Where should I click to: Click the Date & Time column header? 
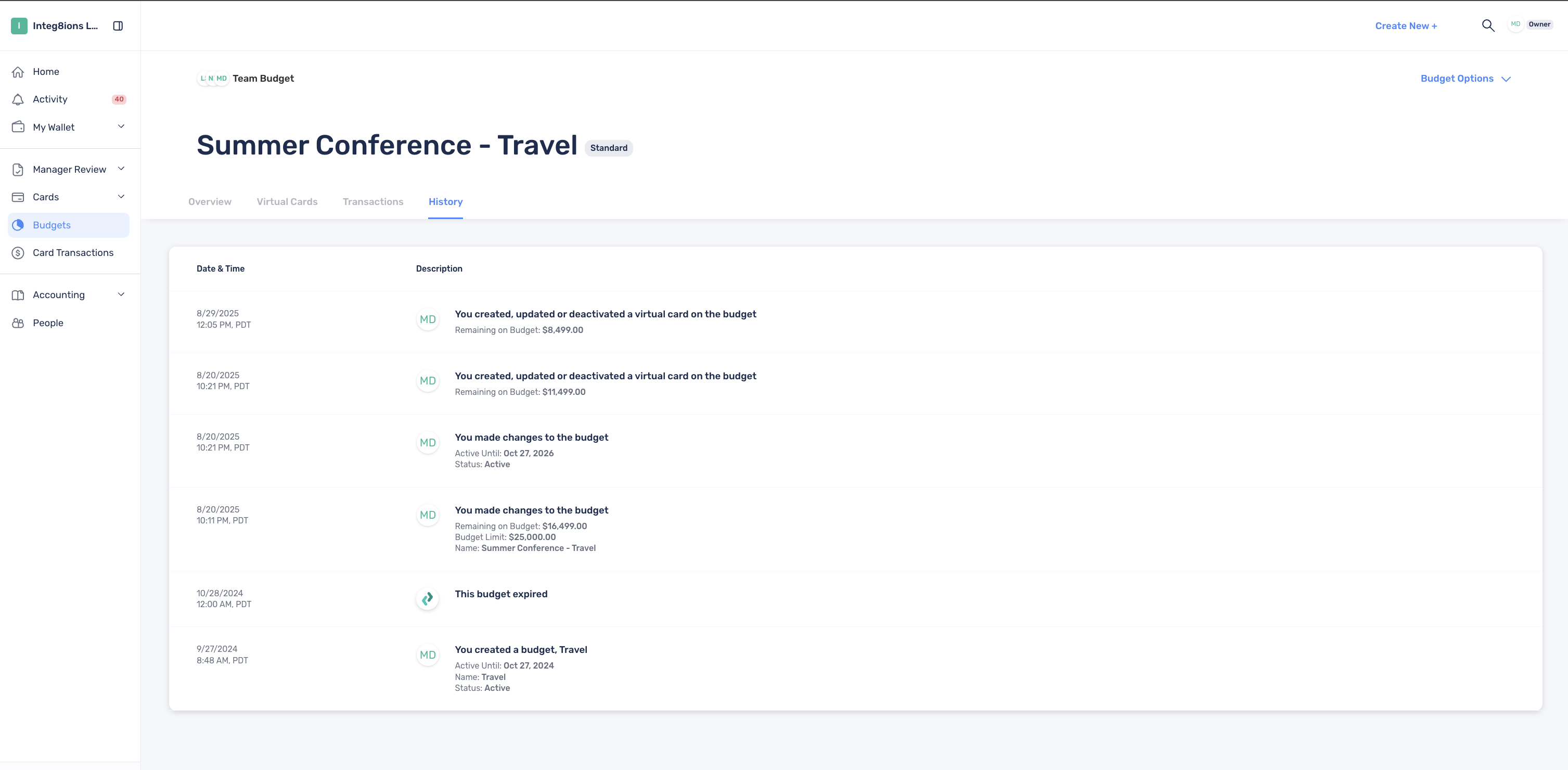pos(221,269)
